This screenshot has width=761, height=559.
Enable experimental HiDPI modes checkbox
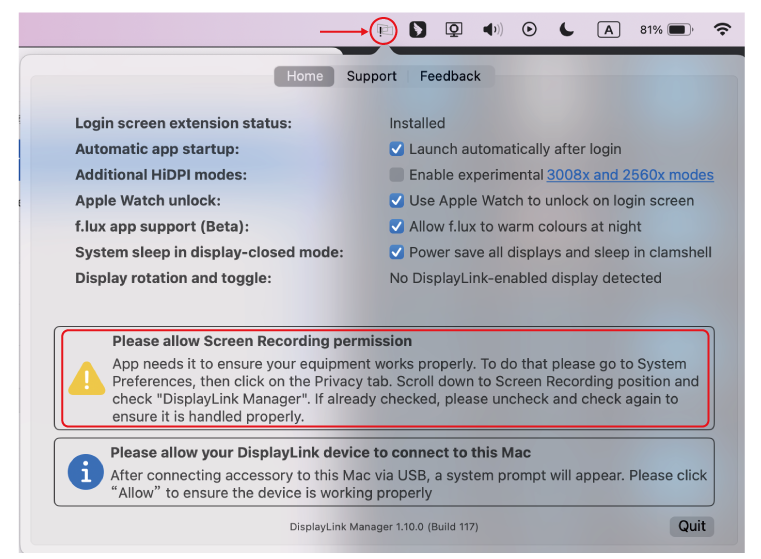[x=397, y=175]
